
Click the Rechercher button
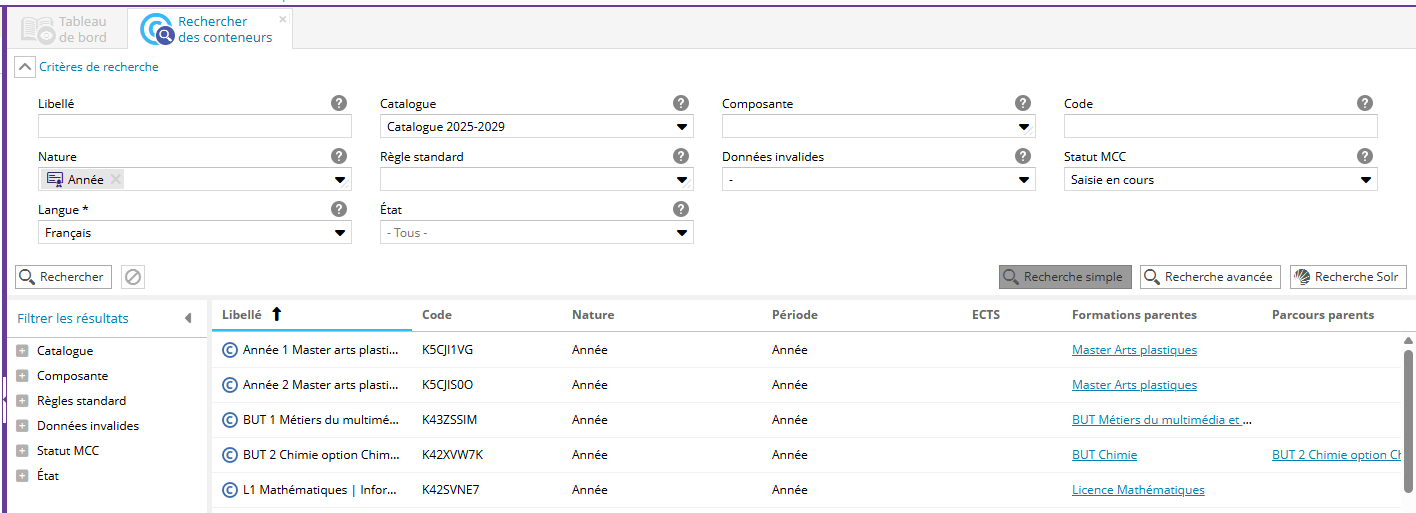pyautogui.click(x=63, y=277)
